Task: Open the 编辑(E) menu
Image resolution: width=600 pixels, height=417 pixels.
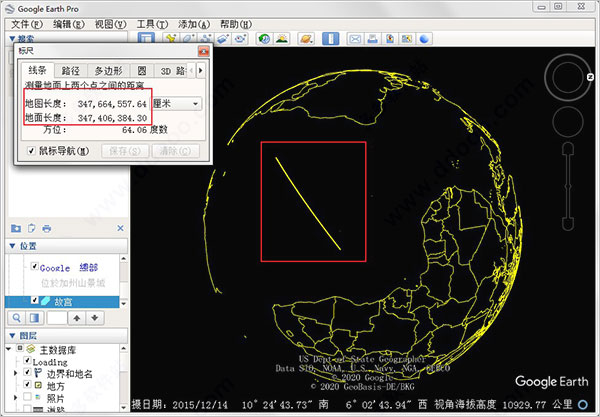Action: (x=68, y=24)
